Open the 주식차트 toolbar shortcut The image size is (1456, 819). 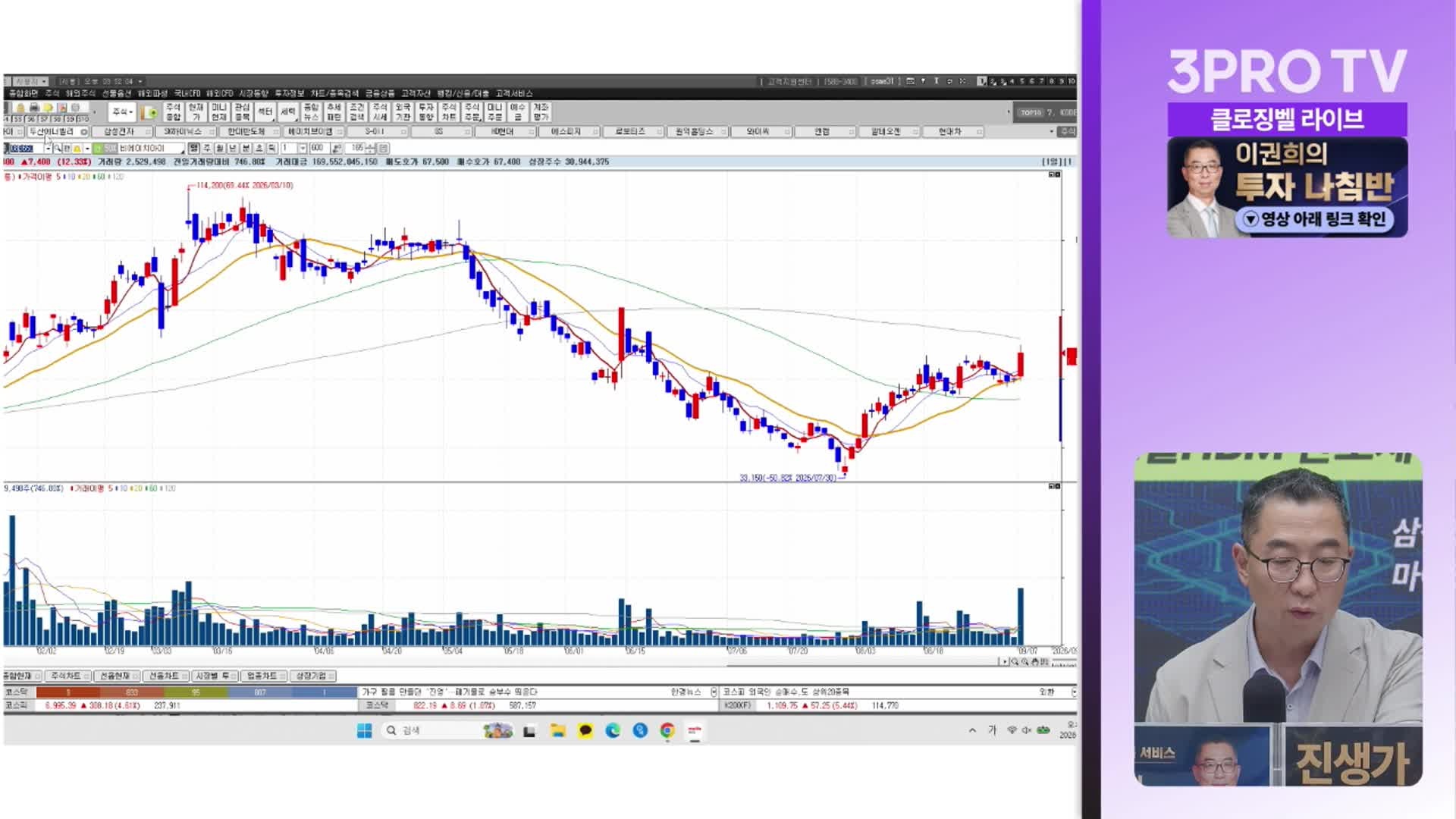449,112
